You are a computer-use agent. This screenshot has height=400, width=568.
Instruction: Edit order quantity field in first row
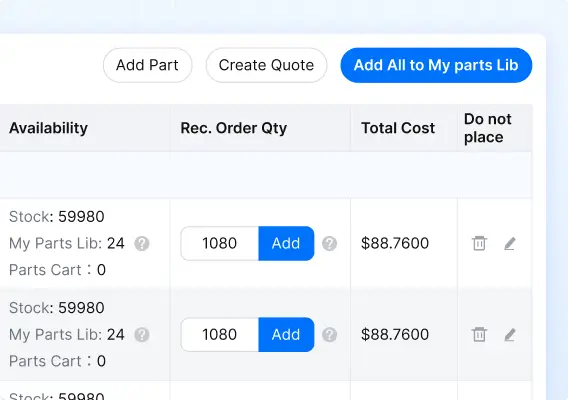pos(220,243)
